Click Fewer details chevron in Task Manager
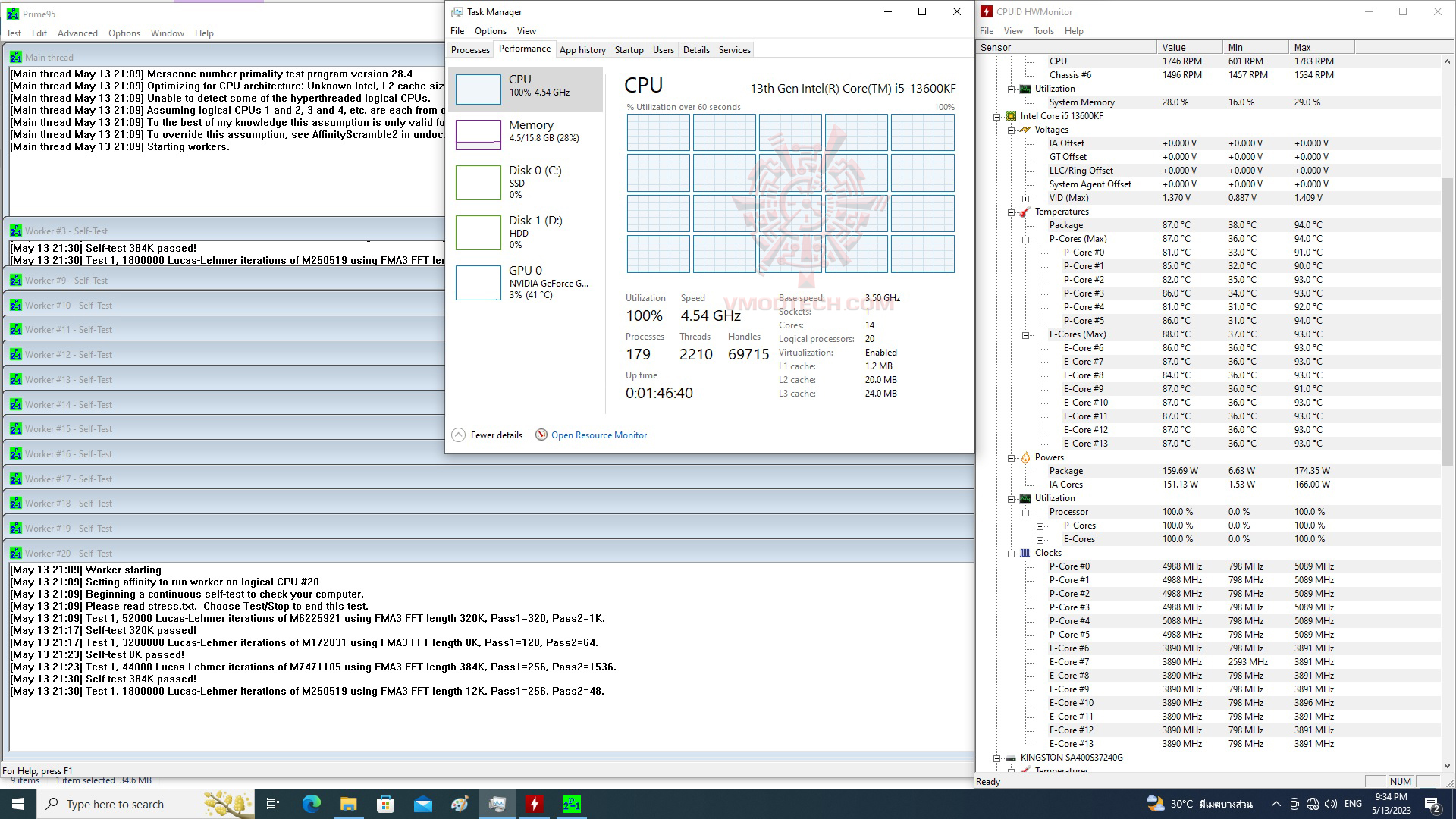Viewport: 1456px width, 819px height. coord(458,435)
